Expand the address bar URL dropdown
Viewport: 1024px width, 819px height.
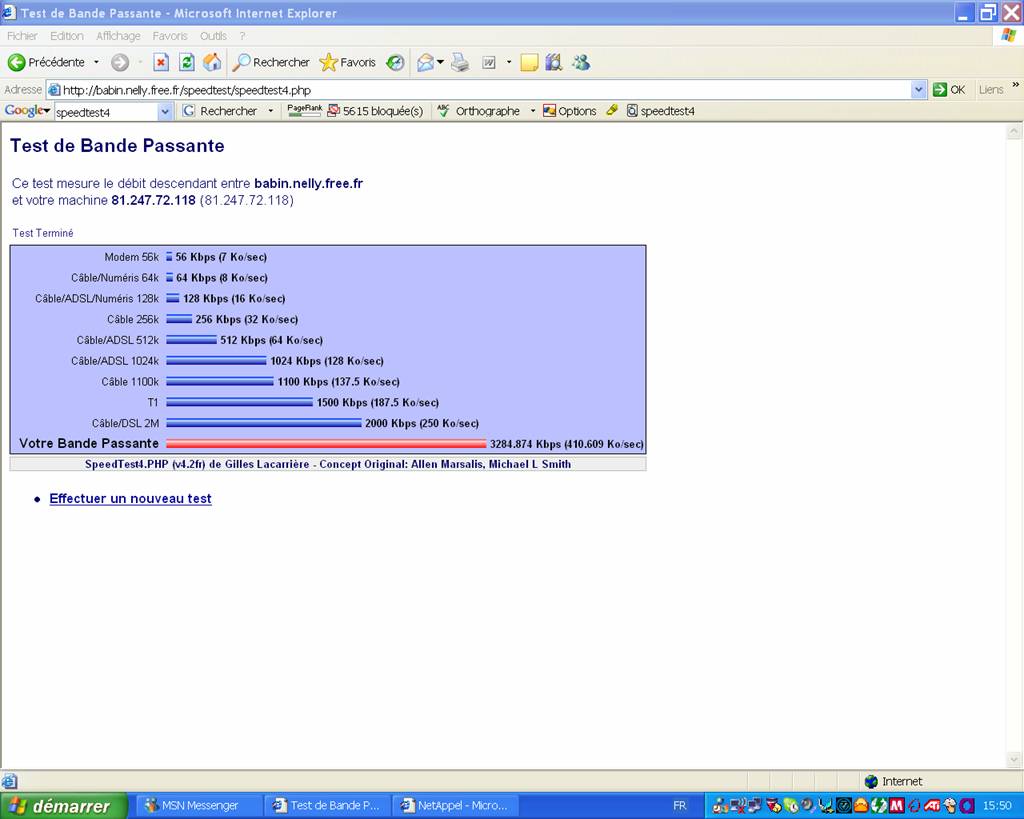(x=919, y=89)
